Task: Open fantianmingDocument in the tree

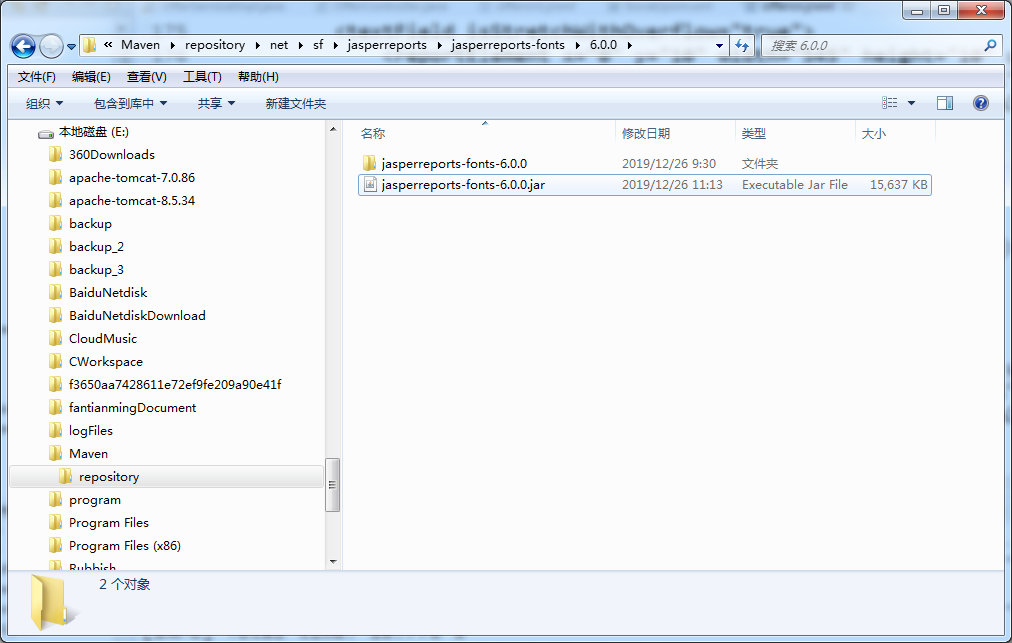Action: point(132,407)
